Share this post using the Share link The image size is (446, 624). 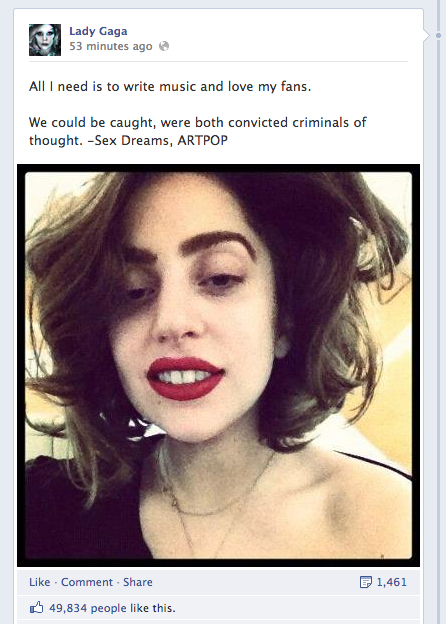tap(138, 582)
